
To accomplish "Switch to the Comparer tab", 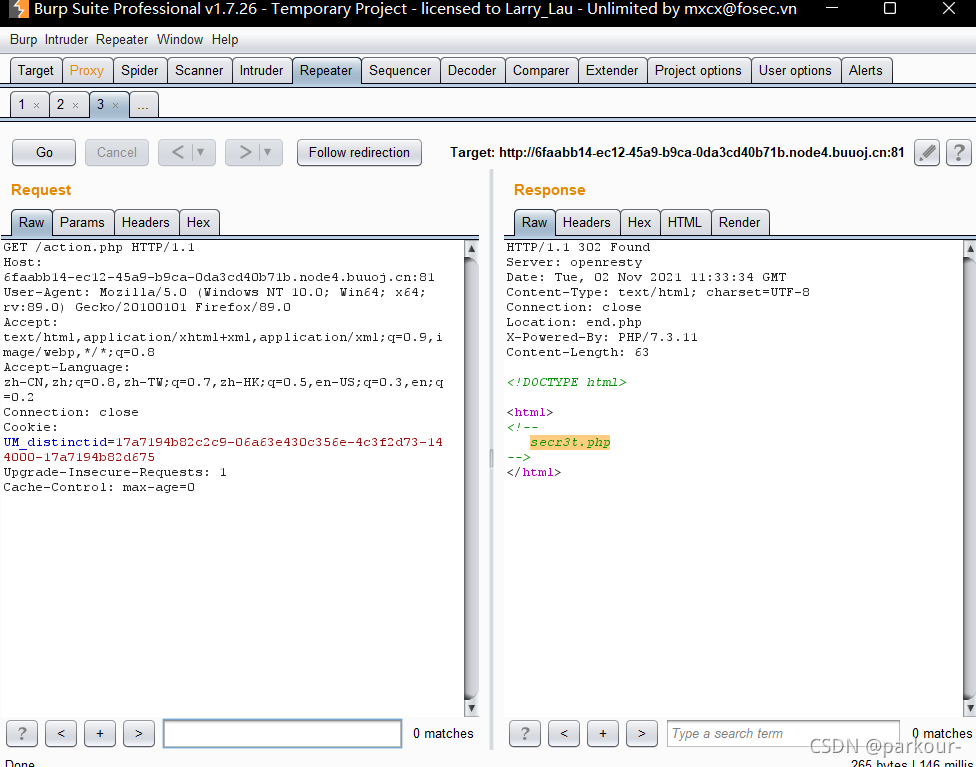I will [x=541, y=70].
